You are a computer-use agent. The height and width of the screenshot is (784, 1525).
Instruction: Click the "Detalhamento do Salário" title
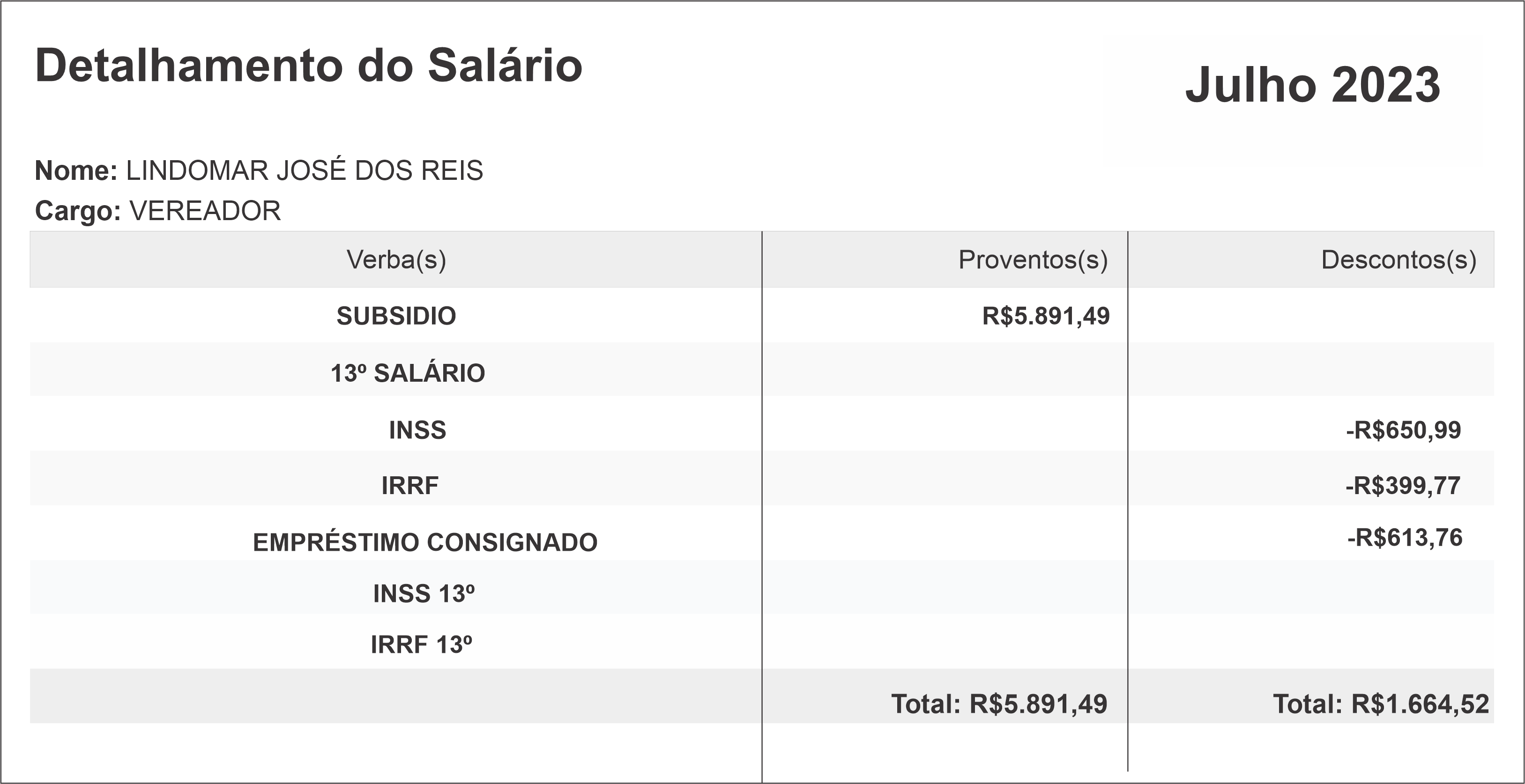308,66
